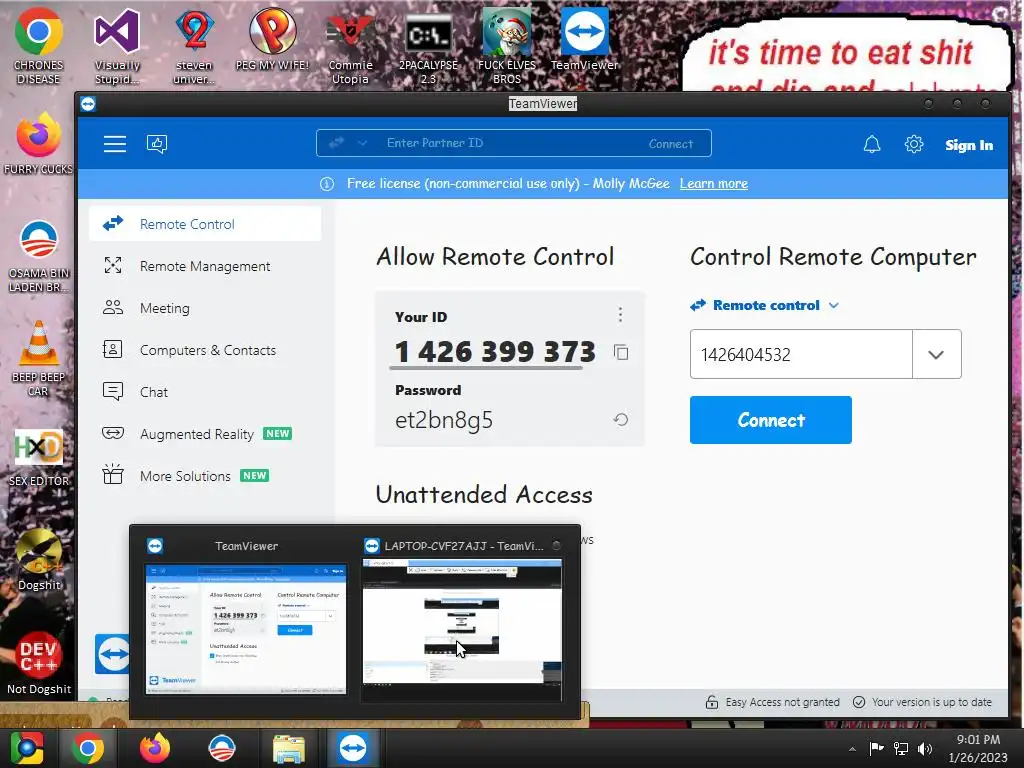
Task: Show hidden tray icons arrow
Action: tap(852, 749)
